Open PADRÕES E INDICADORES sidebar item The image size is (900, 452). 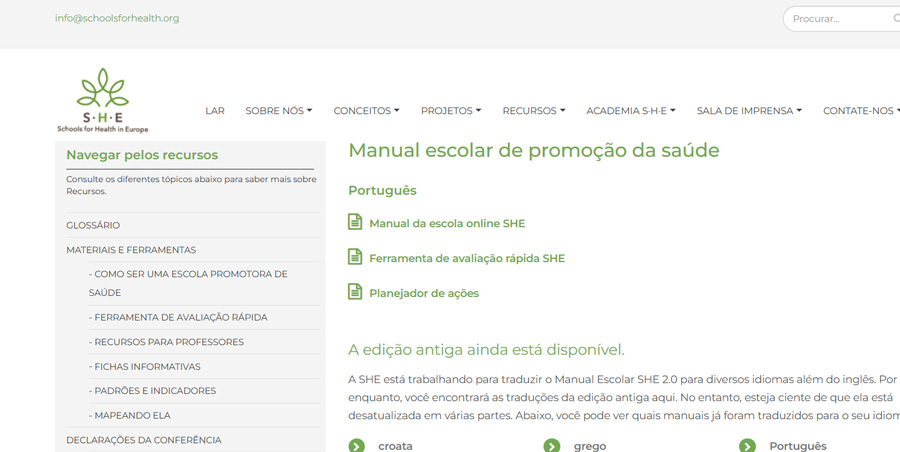[x=152, y=391]
